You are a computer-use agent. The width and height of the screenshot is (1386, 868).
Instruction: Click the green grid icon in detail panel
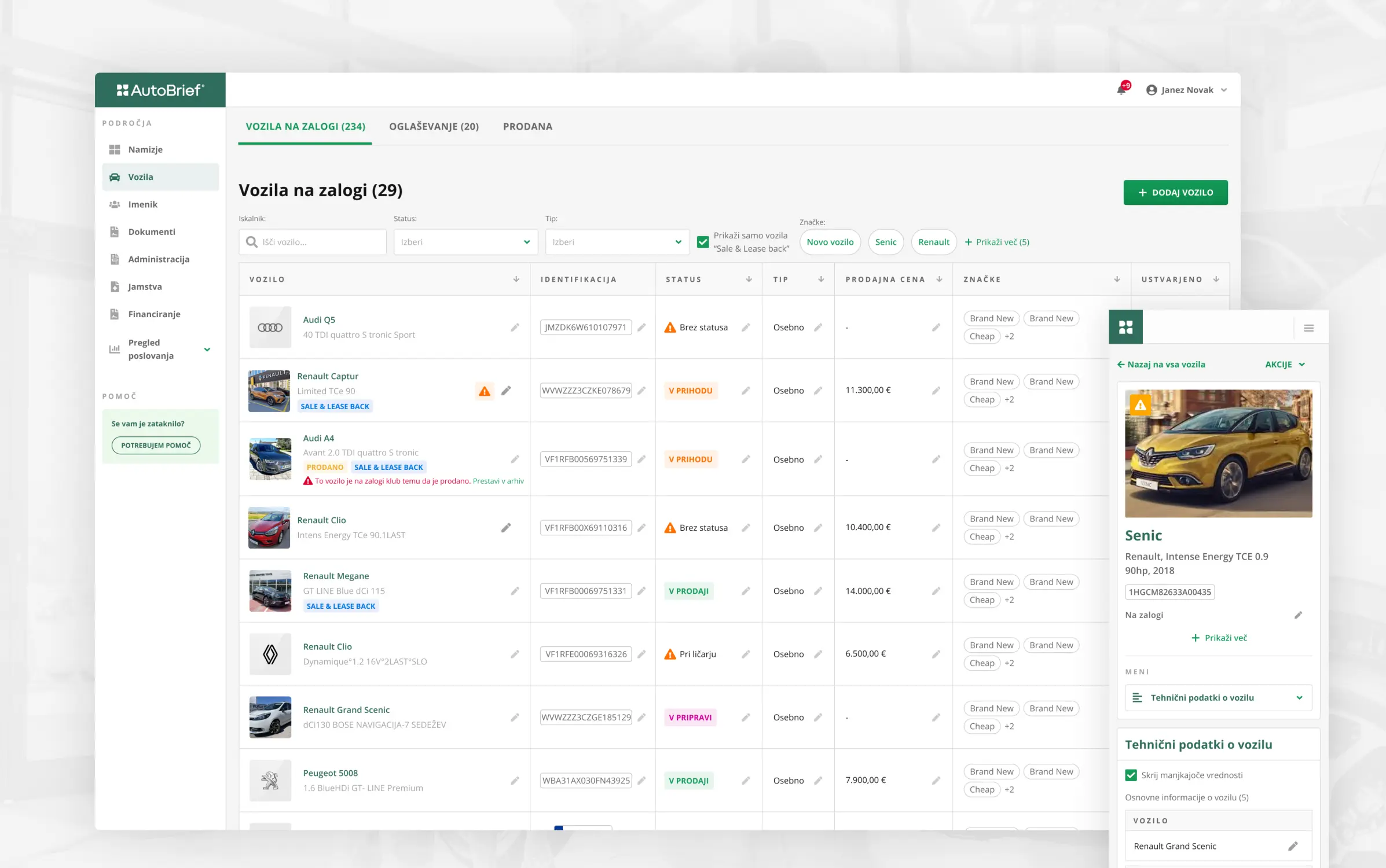(x=1125, y=327)
